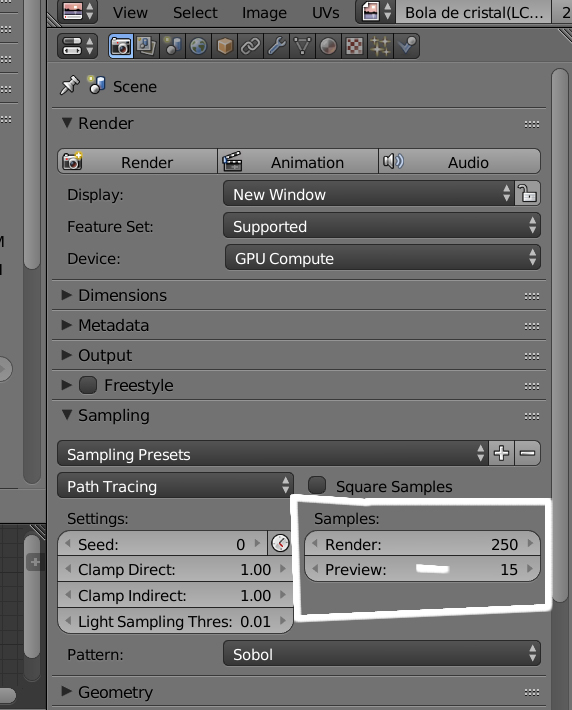Open the Render properties camera tab
This screenshot has height=710, width=572.
121,46
